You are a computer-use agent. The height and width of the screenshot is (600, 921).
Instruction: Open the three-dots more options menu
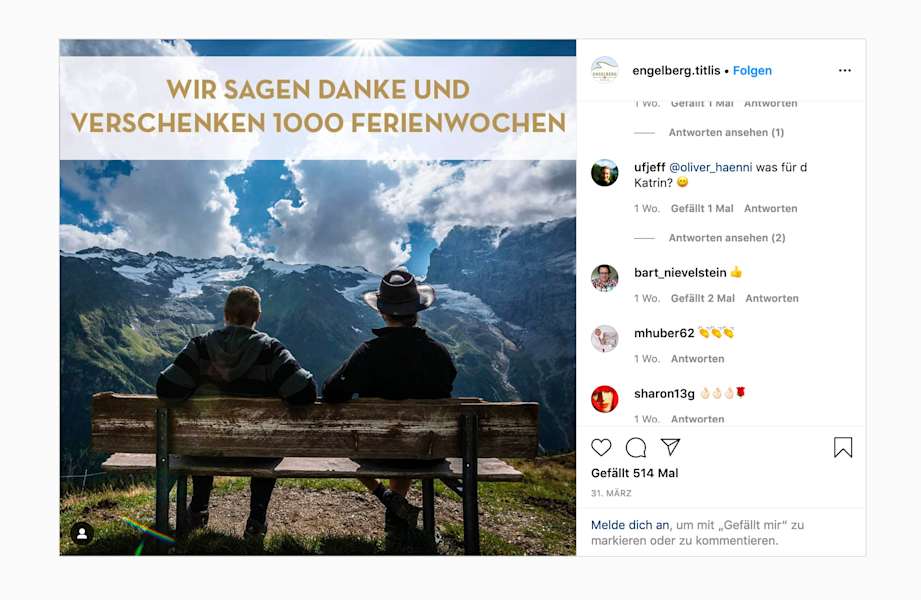coord(845,71)
